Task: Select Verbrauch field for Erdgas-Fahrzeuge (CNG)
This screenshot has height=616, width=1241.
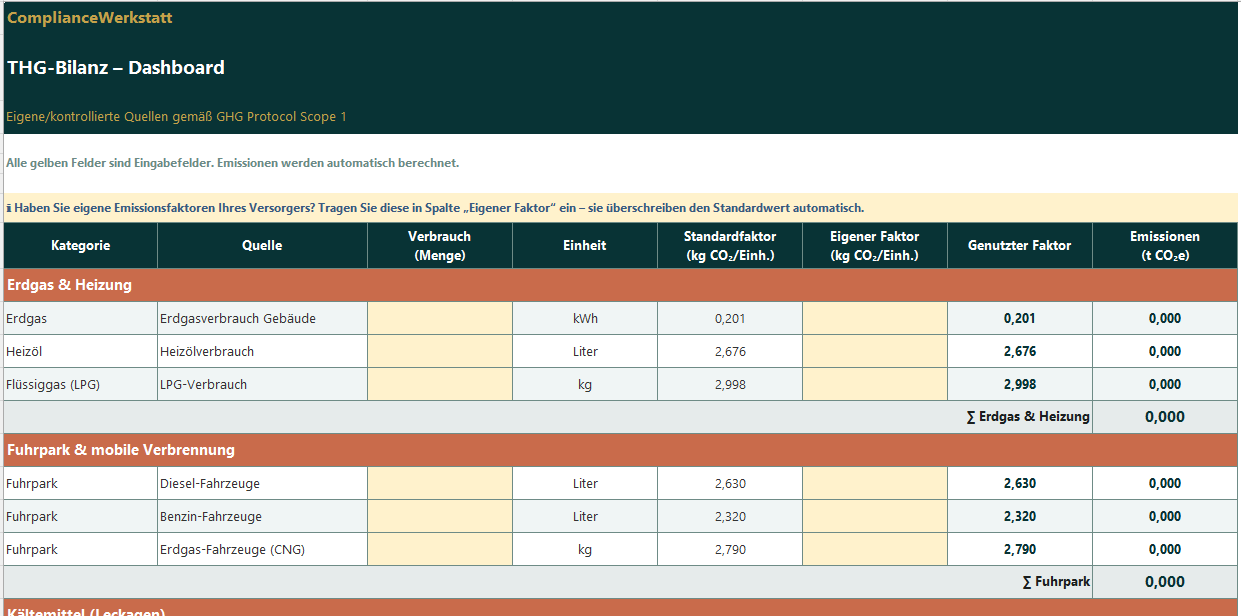Action: (439, 550)
